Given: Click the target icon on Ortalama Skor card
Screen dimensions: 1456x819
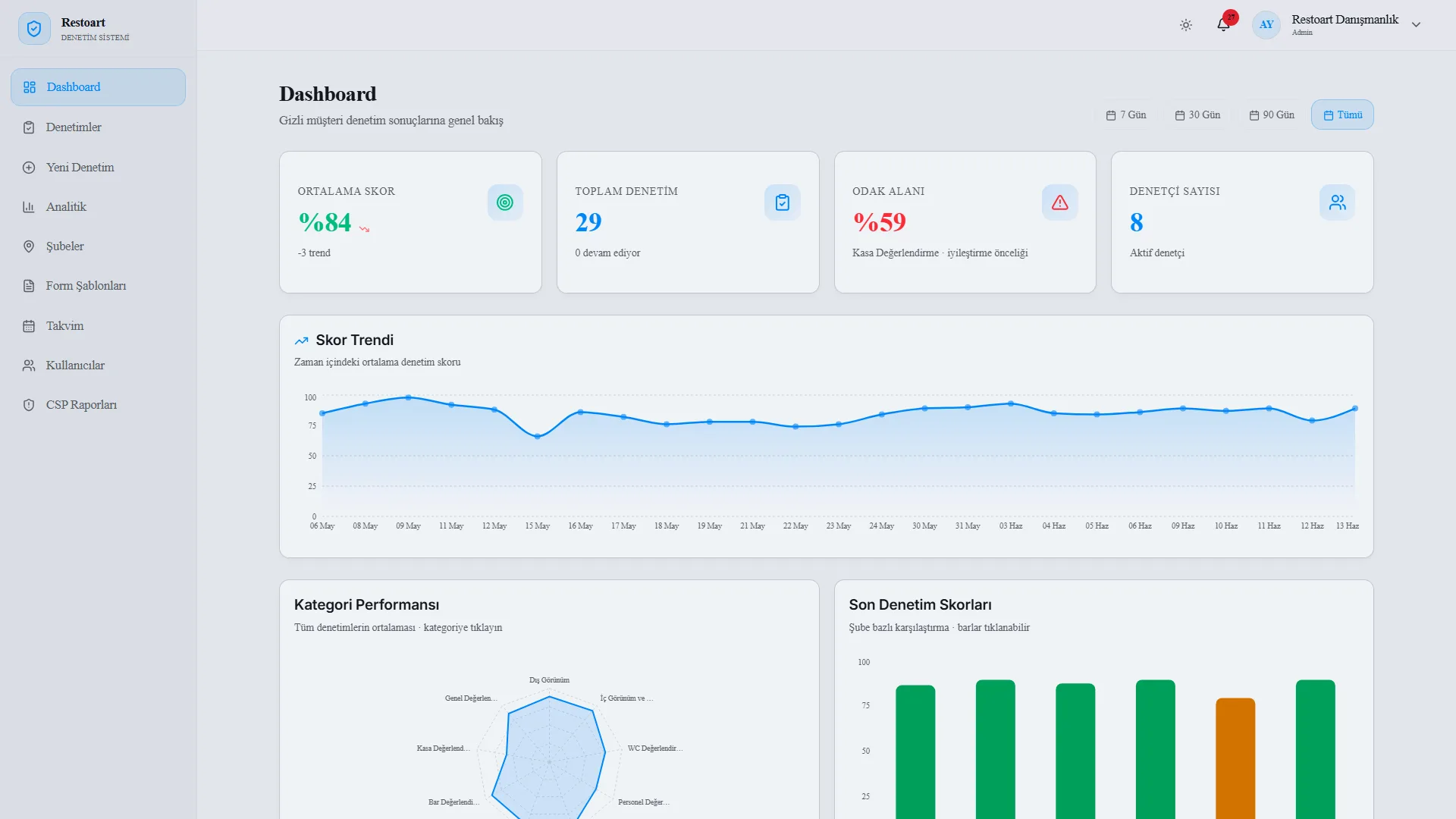Looking at the screenshot, I should click(x=505, y=202).
